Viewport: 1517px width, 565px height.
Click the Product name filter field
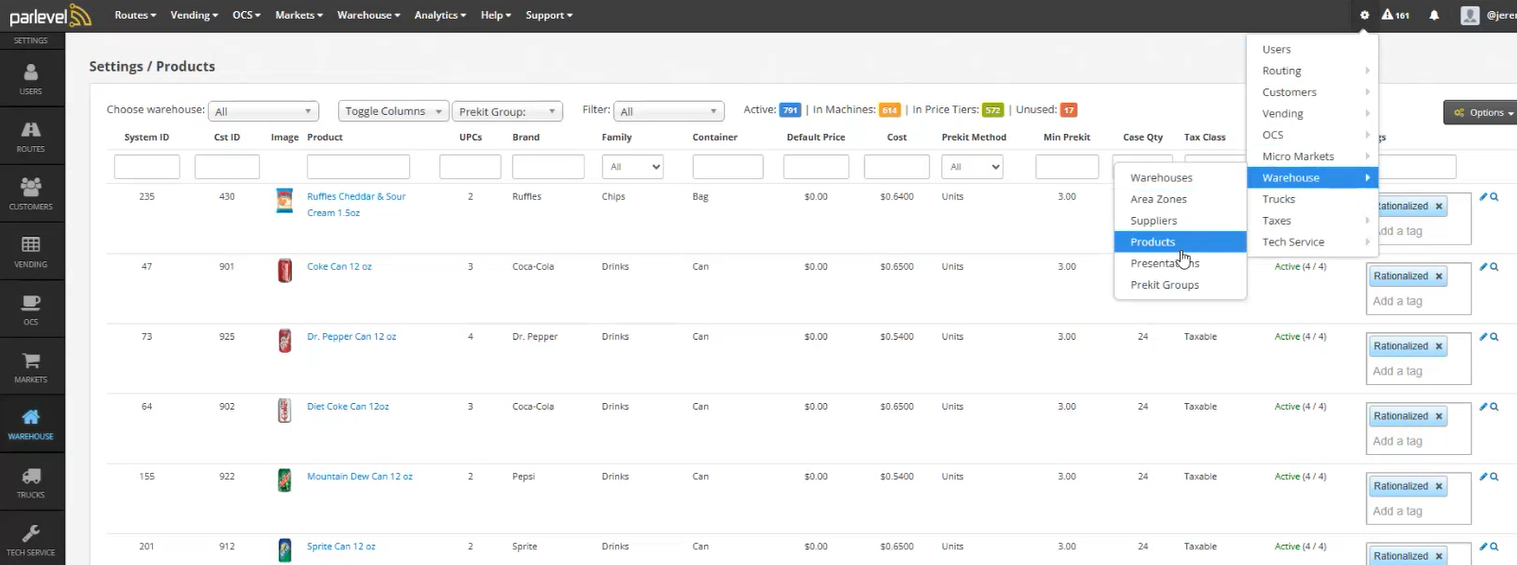(358, 167)
